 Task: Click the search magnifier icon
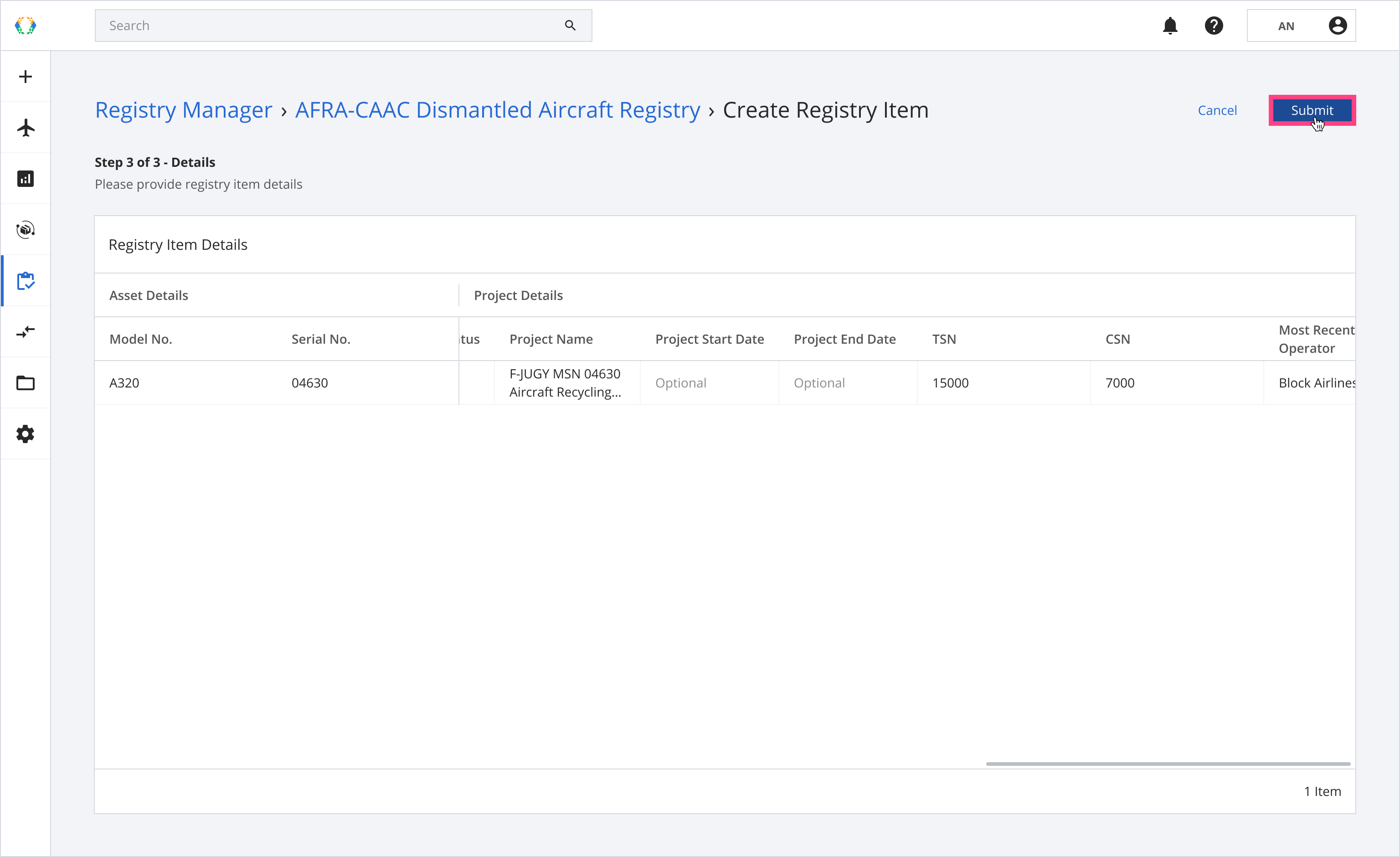(x=570, y=26)
